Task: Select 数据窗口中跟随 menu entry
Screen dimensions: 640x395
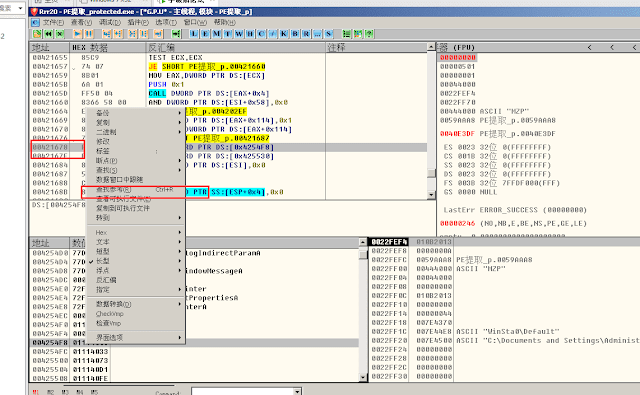Action: pos(136,180)
